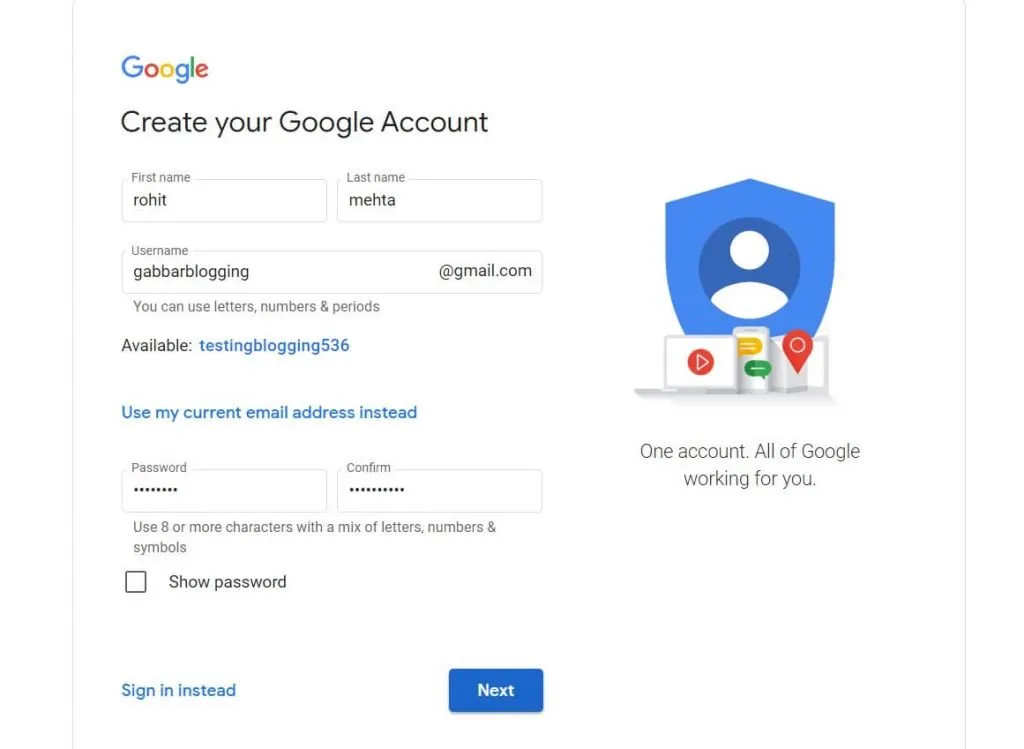Click the First name field

[224, 201]
